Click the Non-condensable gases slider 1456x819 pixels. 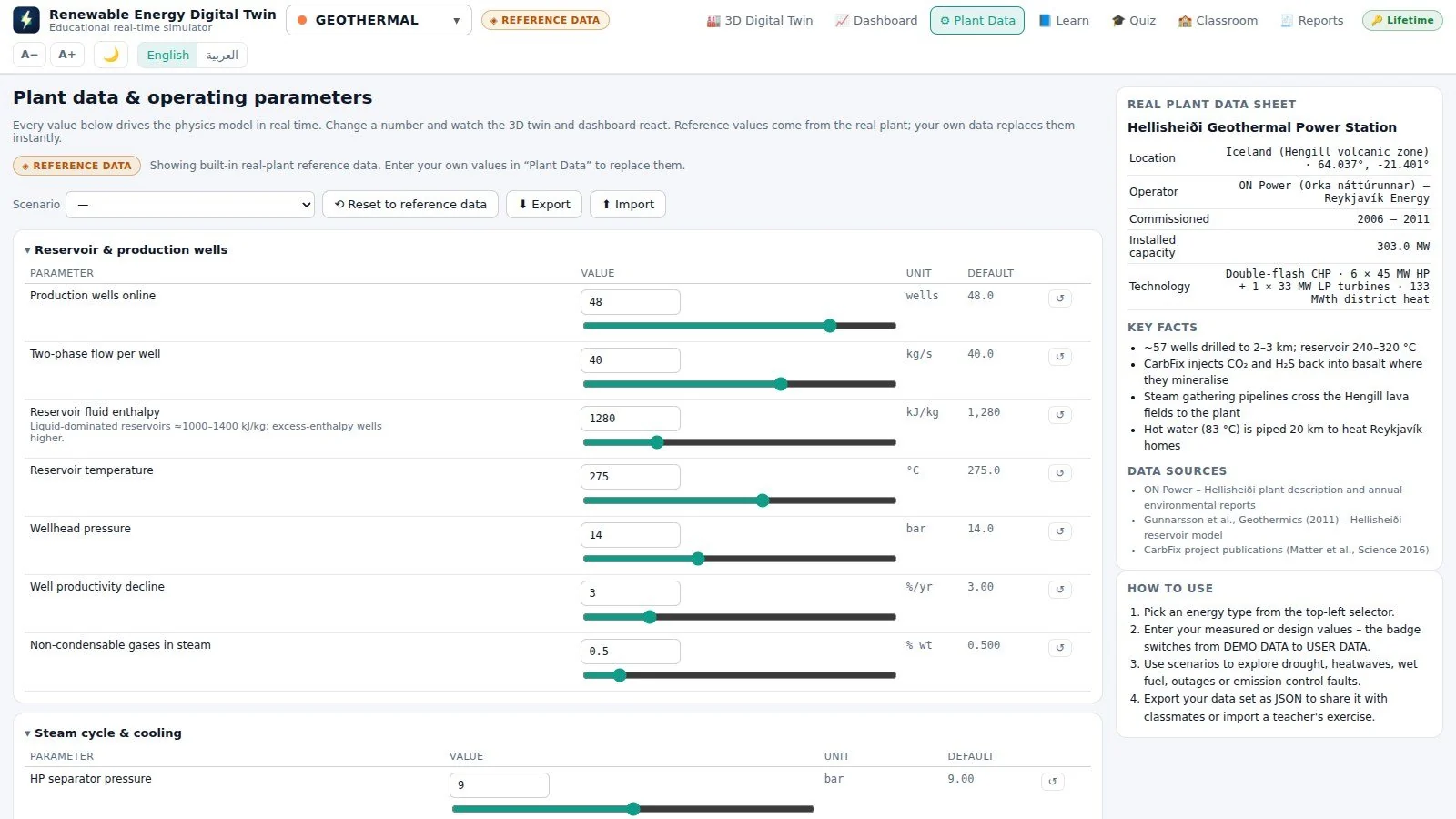coord(739,675)
